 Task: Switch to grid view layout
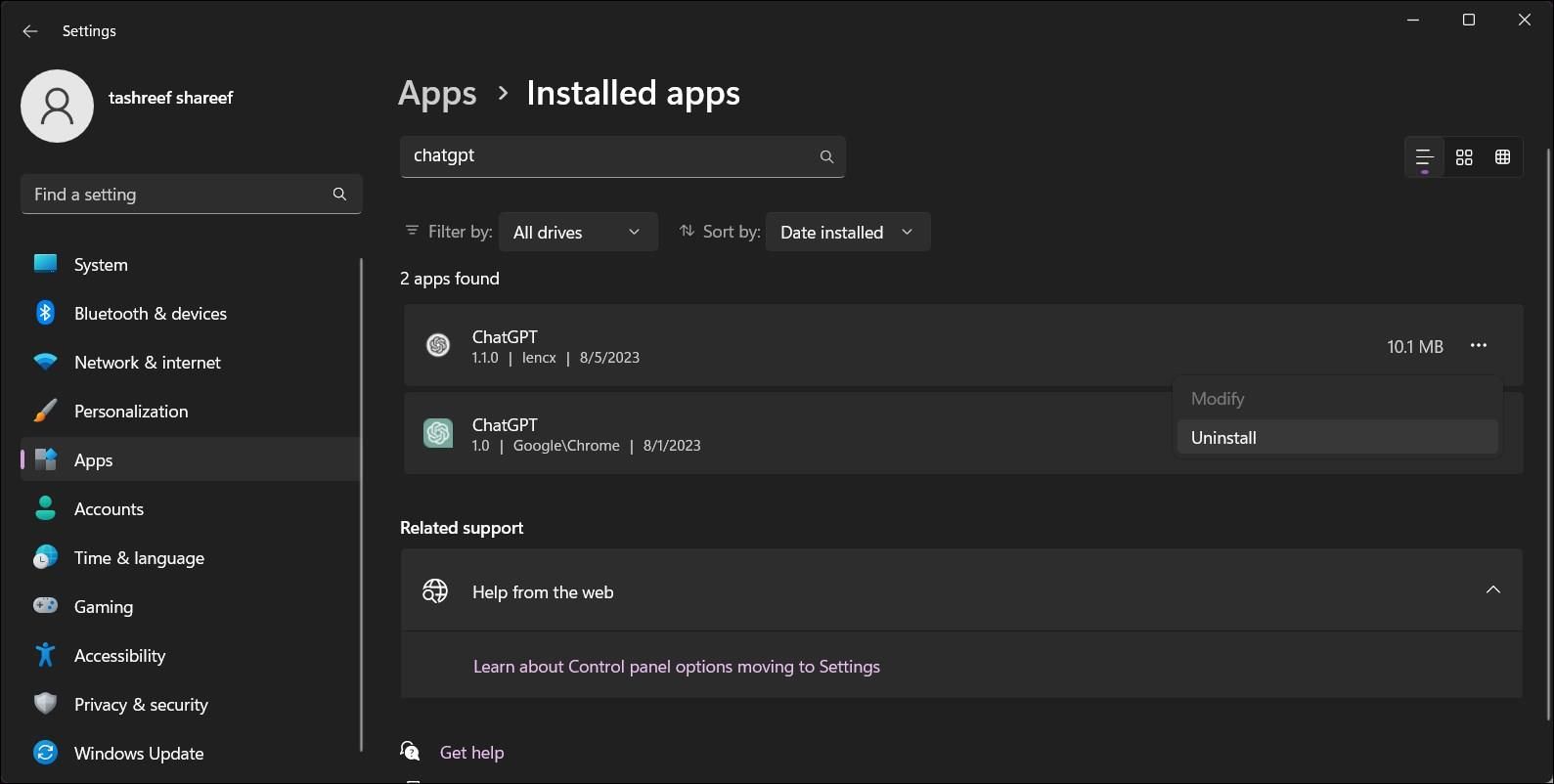1464,157
